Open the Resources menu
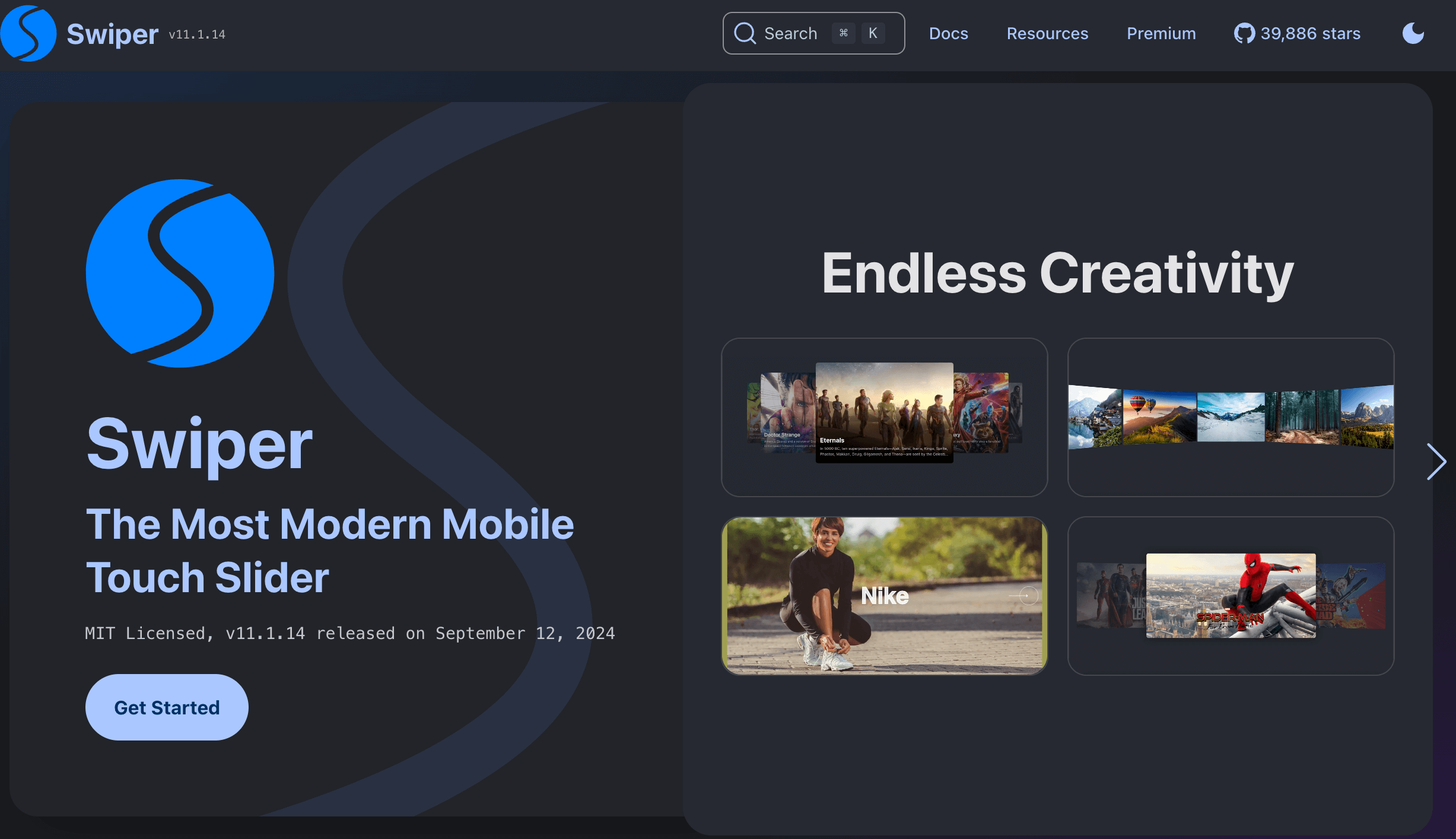Viewport: 1456px width, 839px height. 1047,33
